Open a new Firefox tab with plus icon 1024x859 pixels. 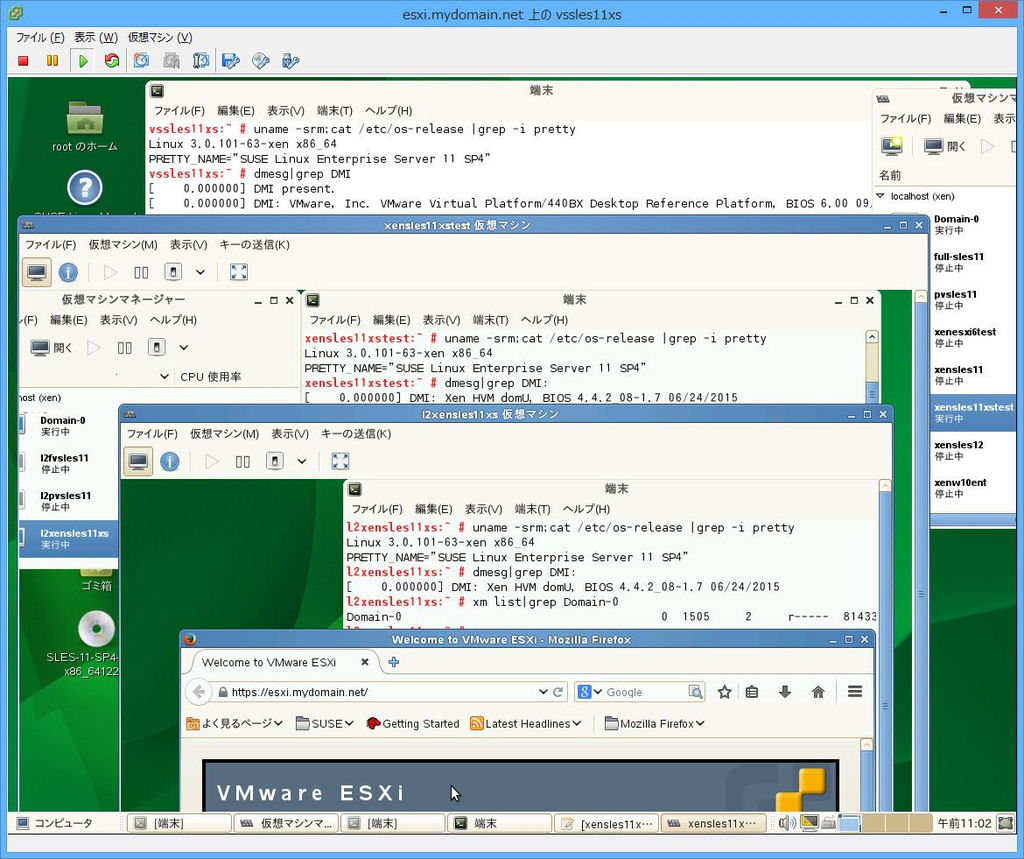point(394,662)
